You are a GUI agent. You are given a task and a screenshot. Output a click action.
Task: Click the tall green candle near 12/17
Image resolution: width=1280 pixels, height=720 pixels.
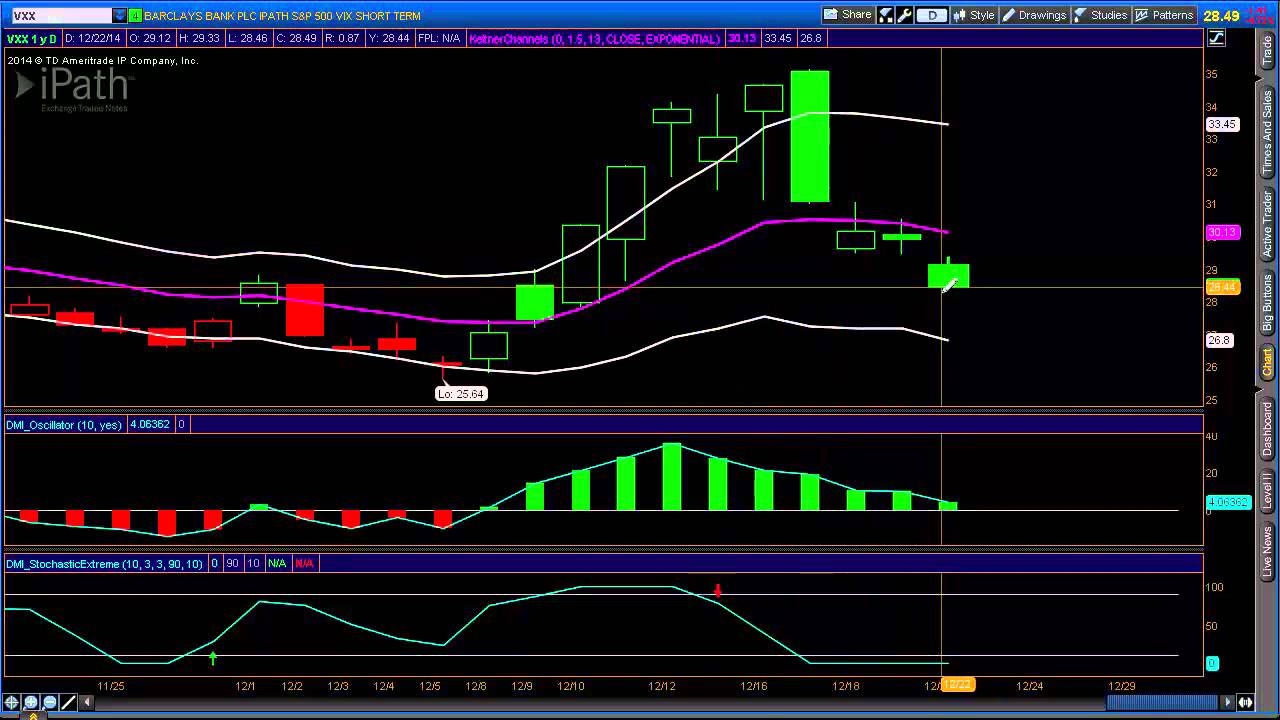[810, 136]
